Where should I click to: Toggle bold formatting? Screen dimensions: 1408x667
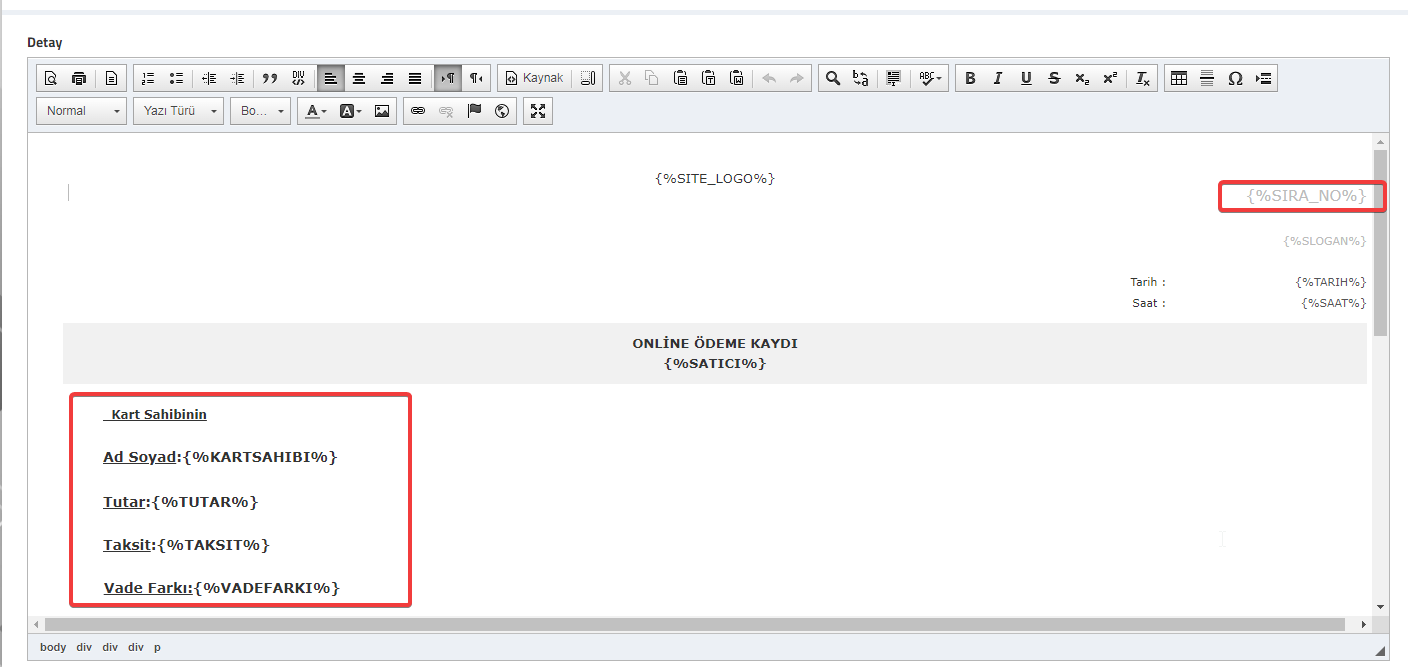[x=970, y=78]
